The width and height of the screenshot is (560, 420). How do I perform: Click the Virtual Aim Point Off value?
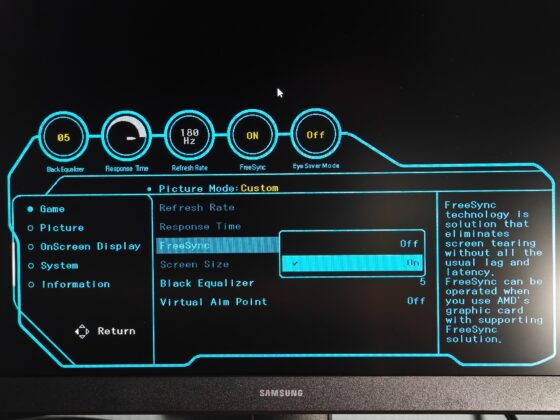[x=416, y=301]
